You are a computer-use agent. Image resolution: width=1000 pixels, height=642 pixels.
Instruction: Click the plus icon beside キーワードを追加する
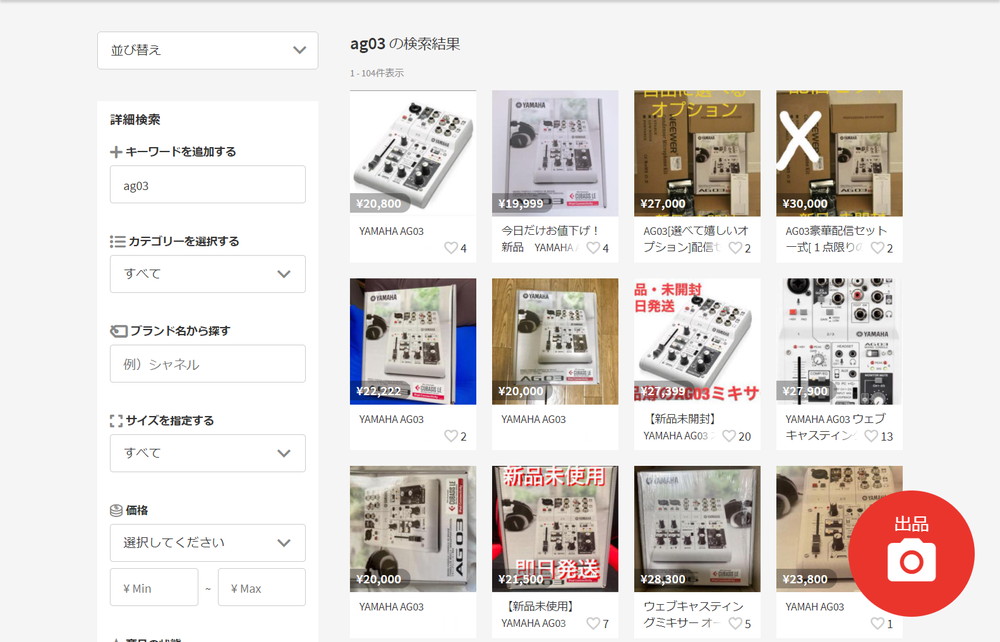(x=116, y=152)
